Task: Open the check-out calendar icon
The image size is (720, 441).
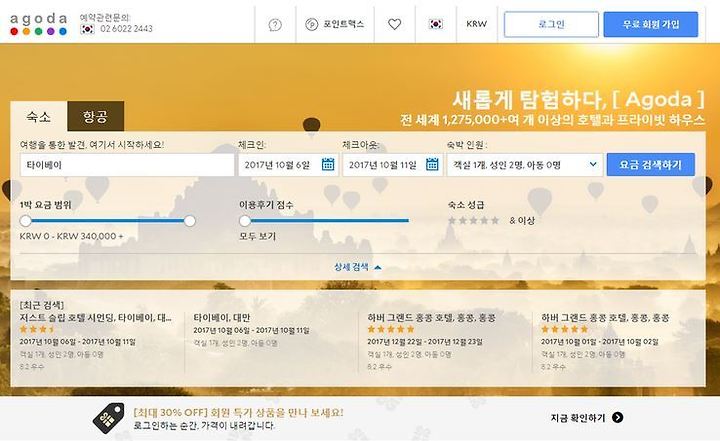Action: (x=432, y=164)
